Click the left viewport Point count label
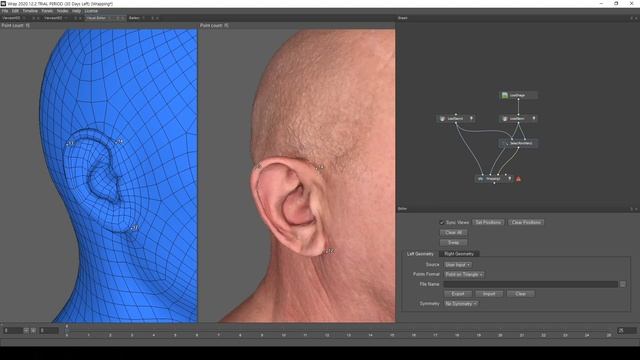This screenshot has height=360, width=640. 16,25
